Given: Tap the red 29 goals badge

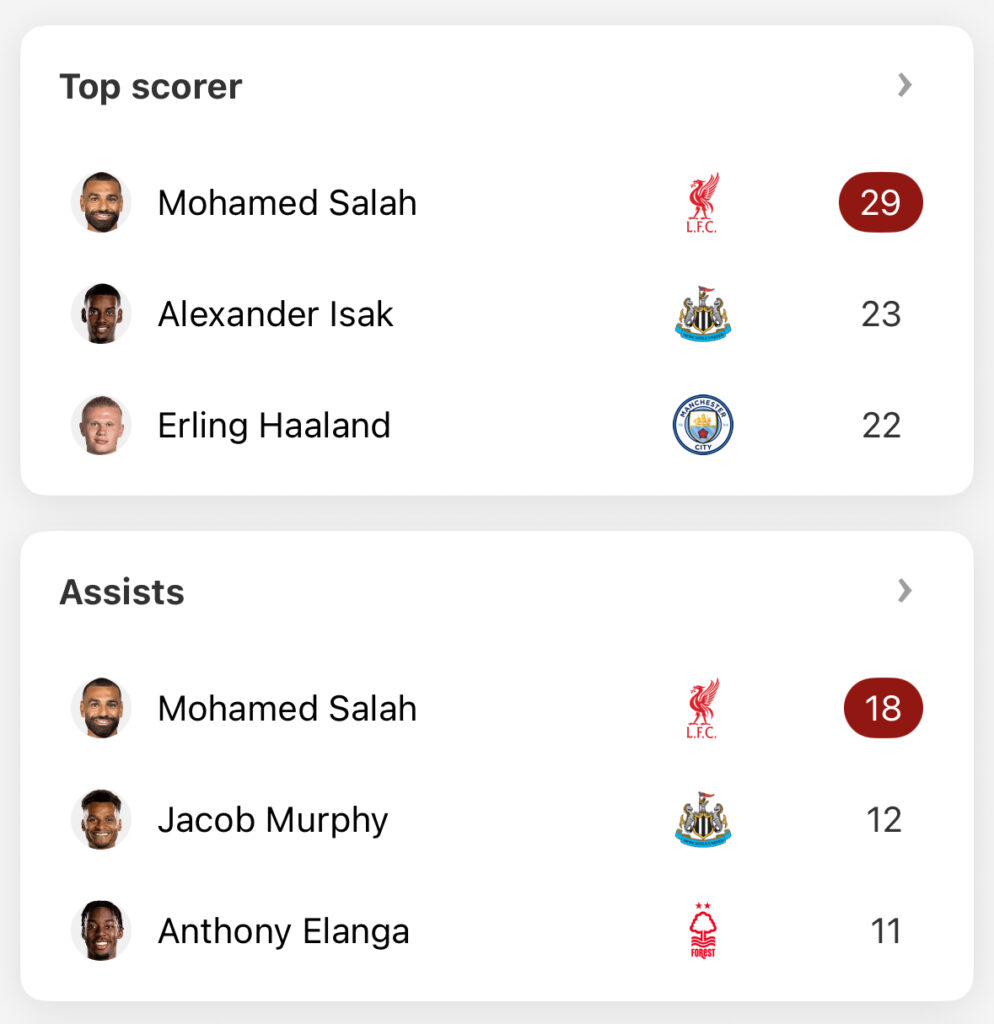Looking at the screenshot, I should [880, 202].
